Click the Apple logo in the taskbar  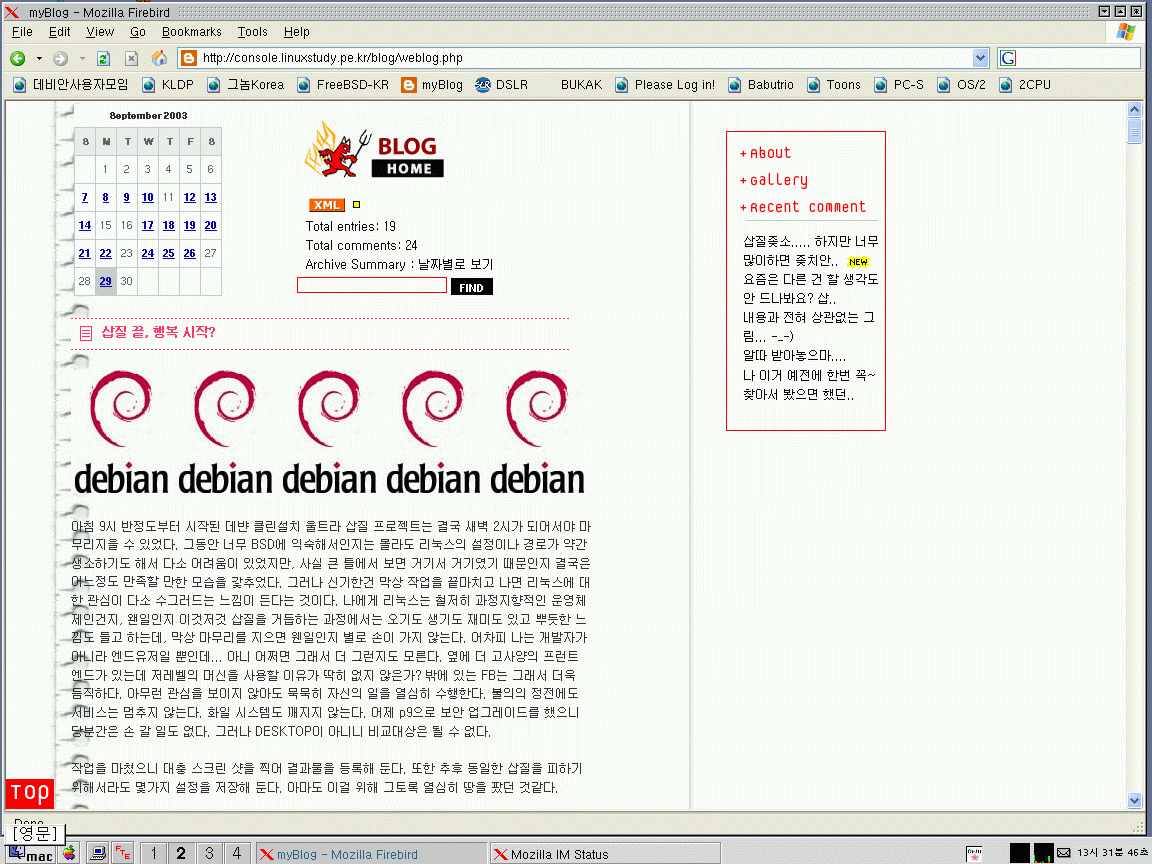click(x=69, y=853)
